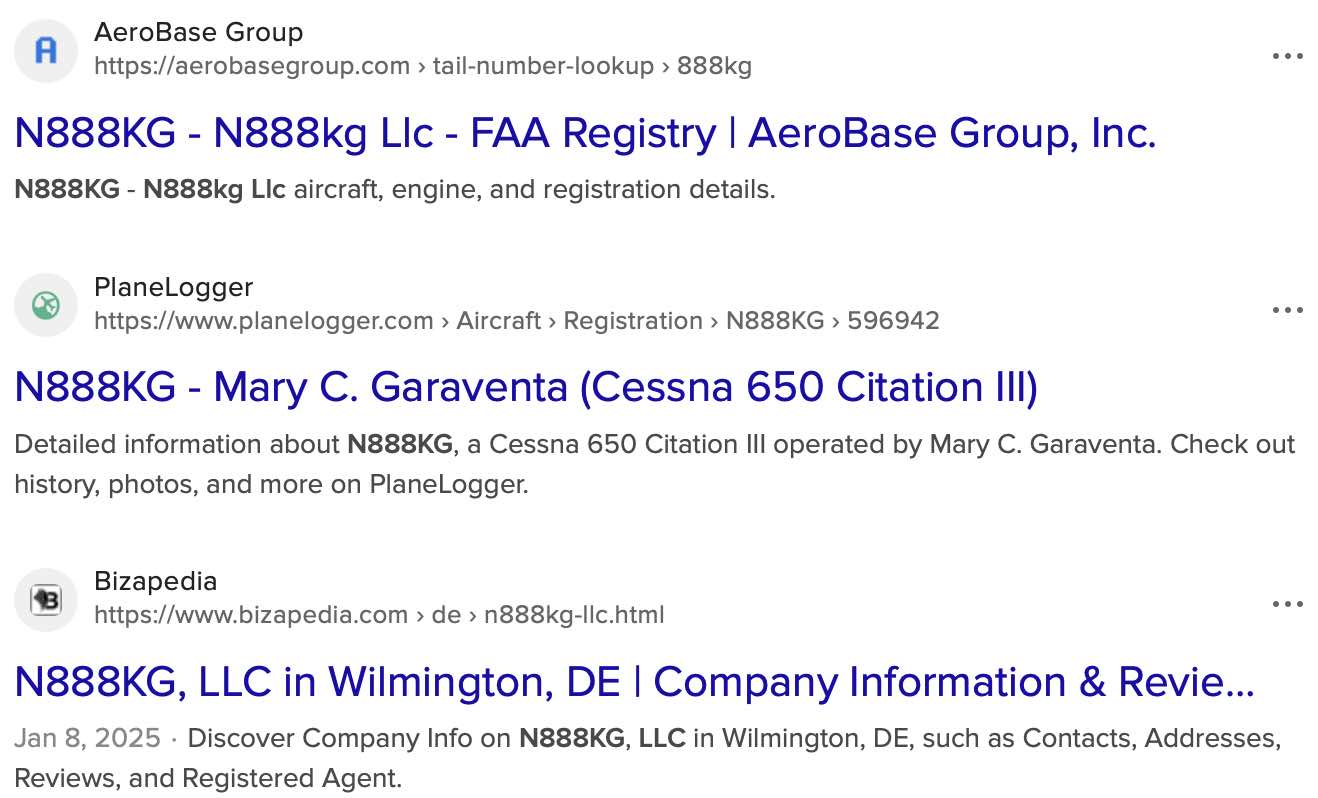1318x798 pixels.
Task: Open the Mary C. Garaventa Cessna 650 result
Action: click(x=526, y=388)
